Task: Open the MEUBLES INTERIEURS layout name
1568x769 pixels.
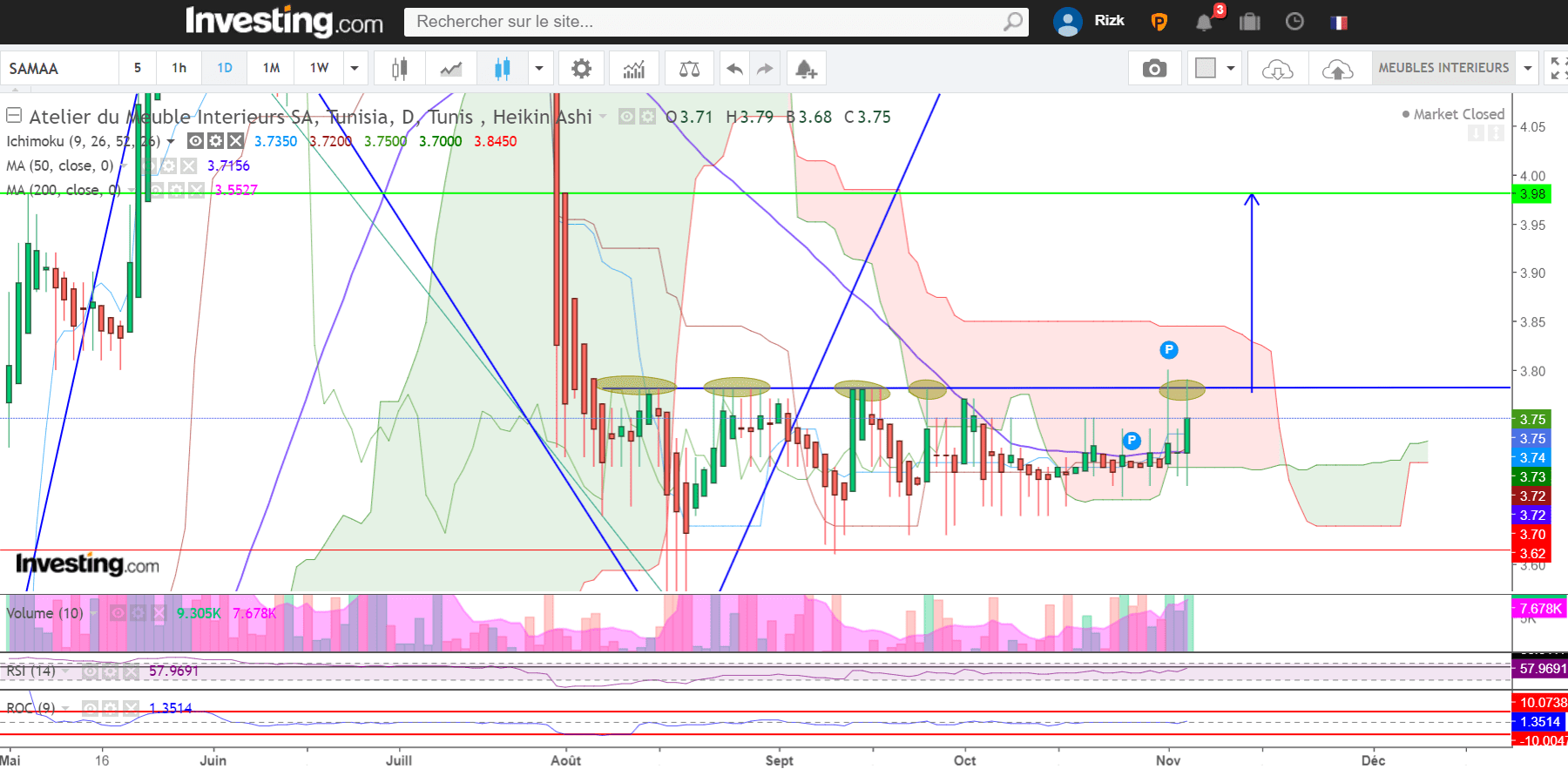Action: [x=1443, y=68]
